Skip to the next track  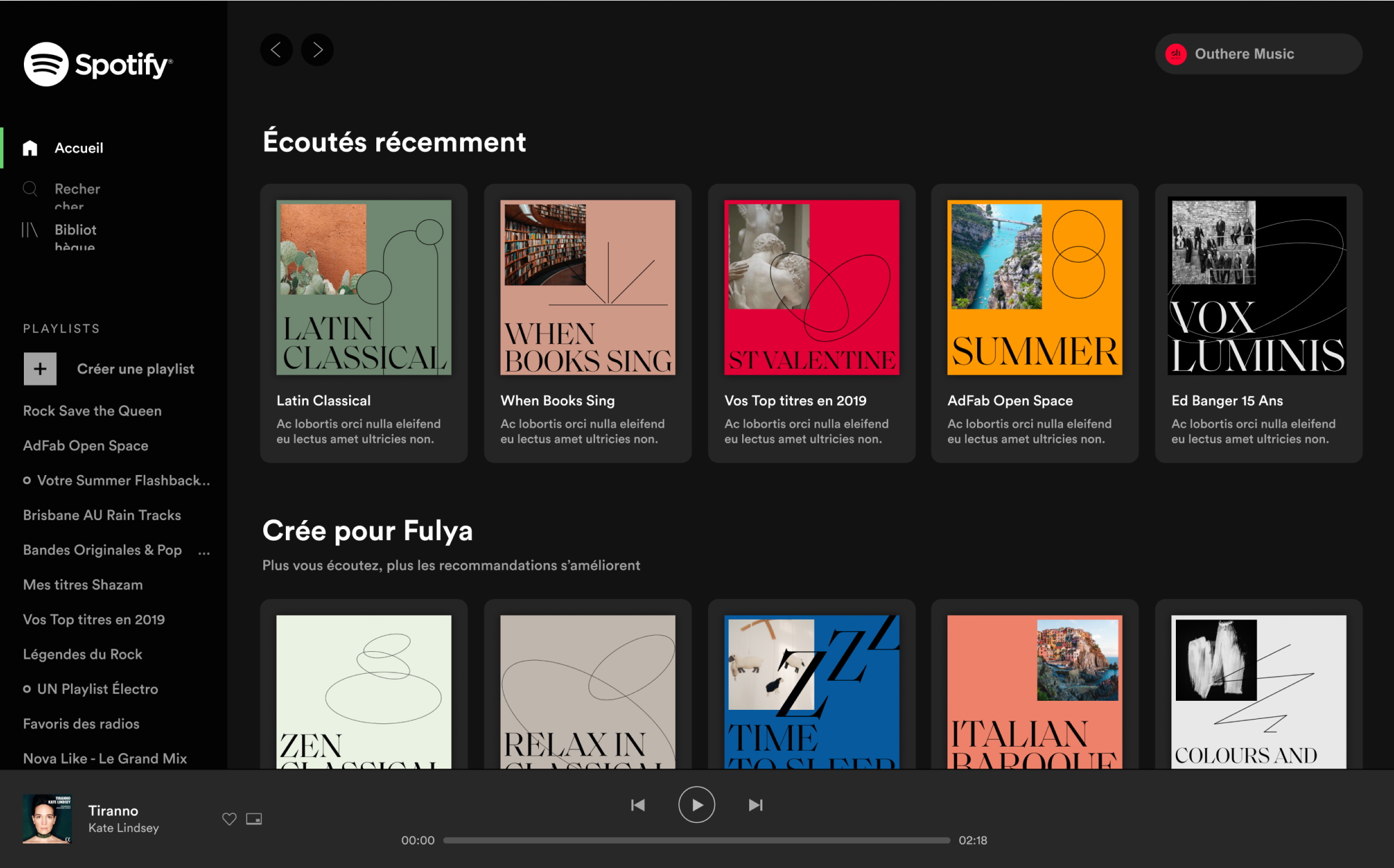(x=755, y=805)
